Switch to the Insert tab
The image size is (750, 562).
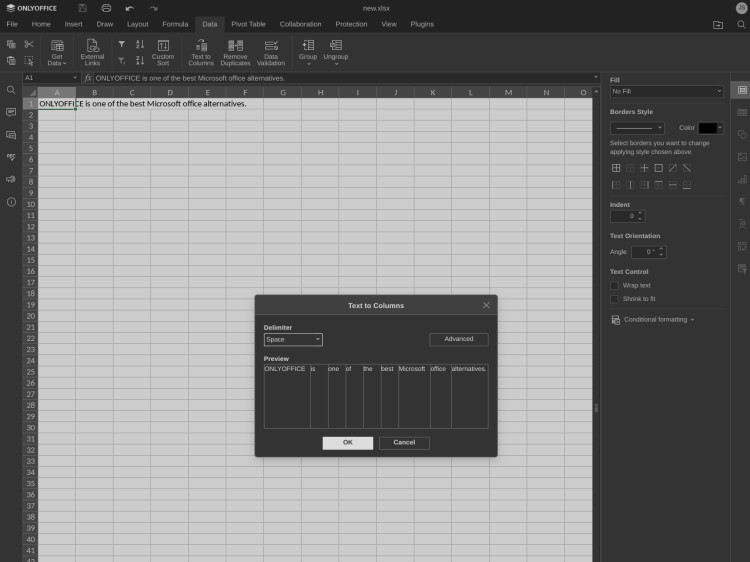point(74,24)
